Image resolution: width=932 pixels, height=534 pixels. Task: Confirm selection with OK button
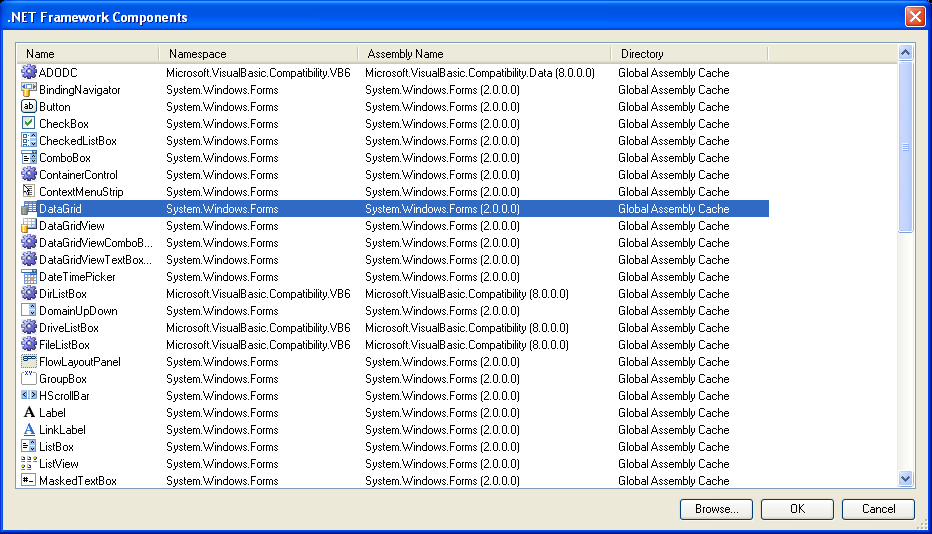pos(797,509)
